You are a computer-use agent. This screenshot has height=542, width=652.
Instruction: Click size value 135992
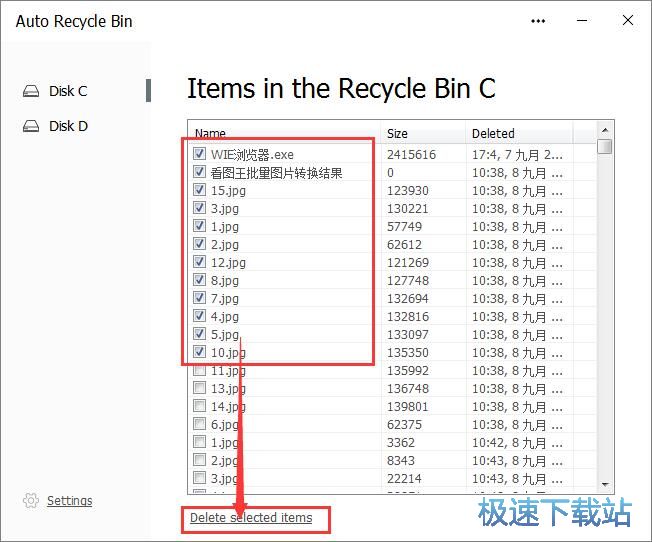(408, 371)
